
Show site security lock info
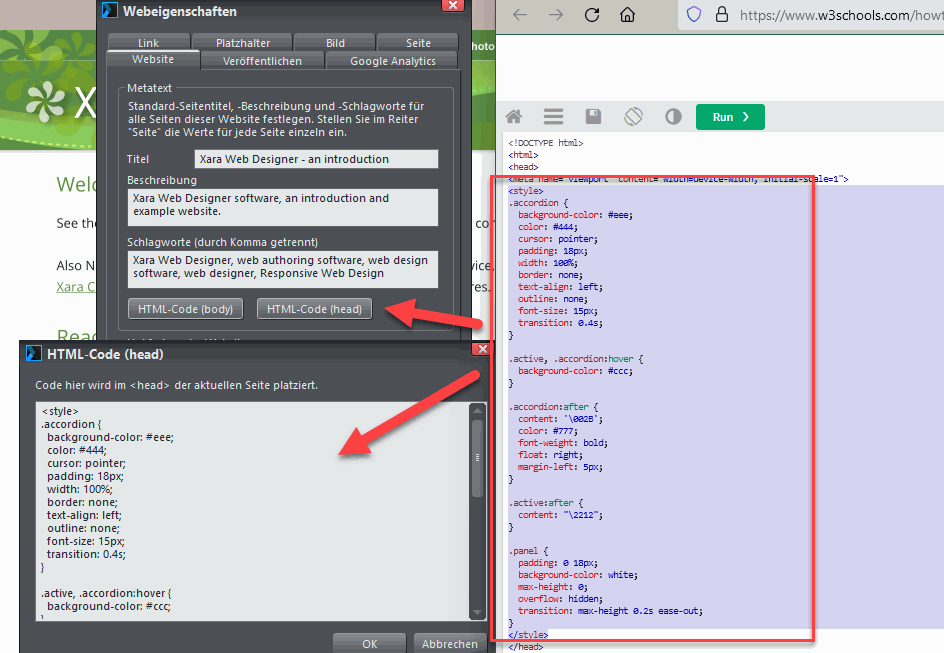(721, 14)
